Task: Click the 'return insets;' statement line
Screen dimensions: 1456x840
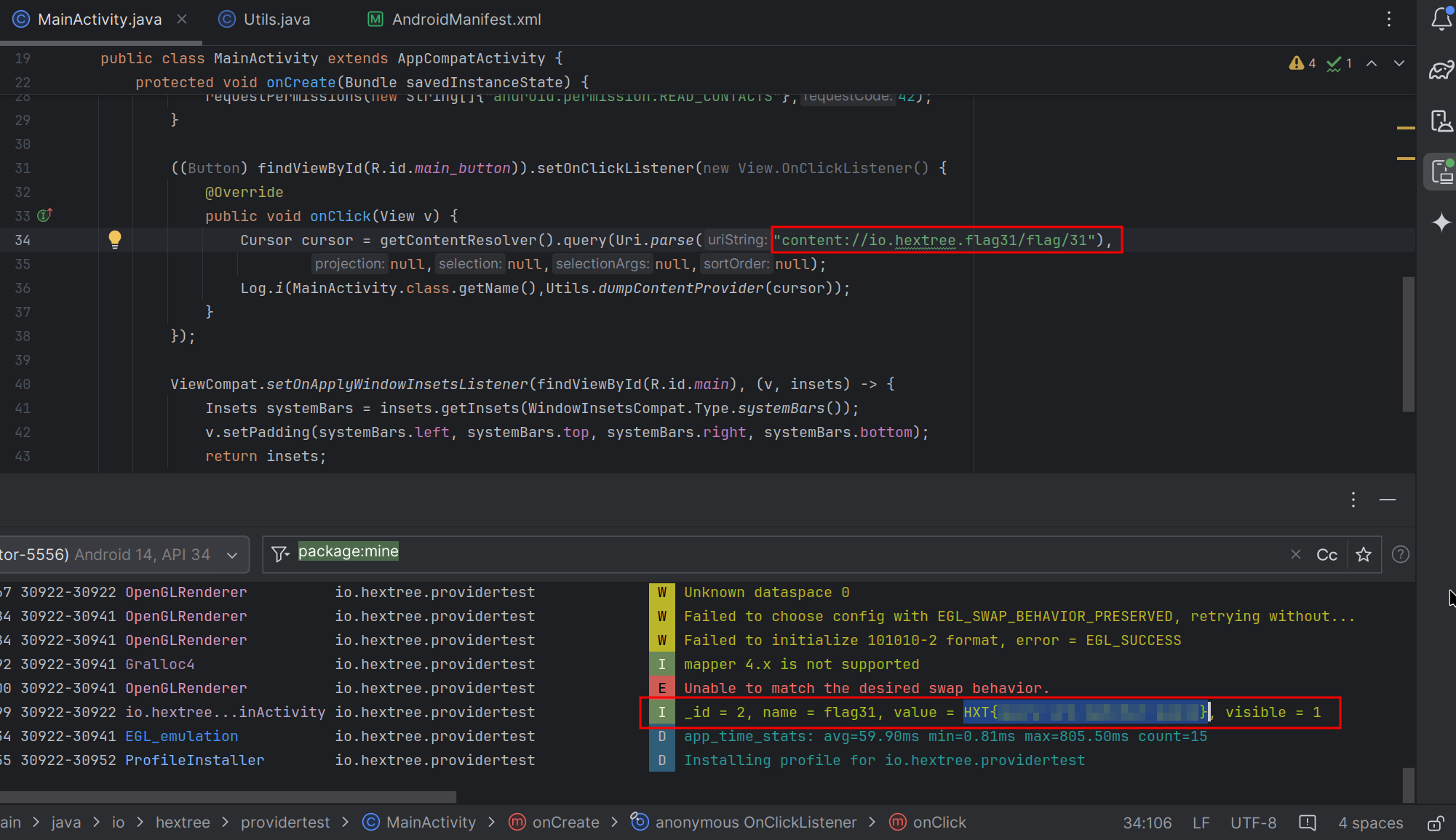Action: tap(266, 456)
